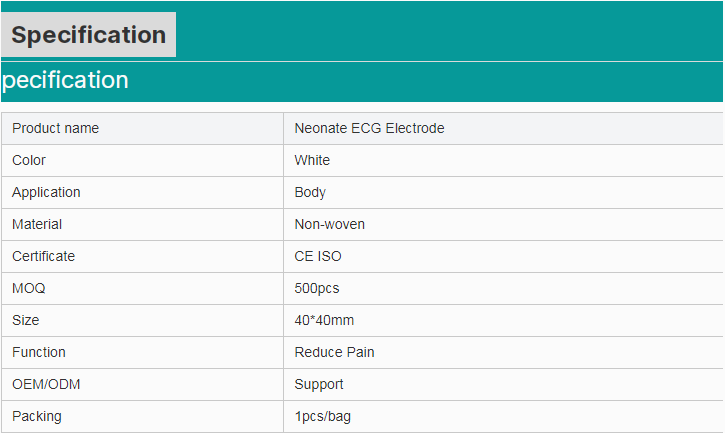Image resolution: width=725 pixels, height=433 pixels.
Task: Select the Neonate ECG Electrode value
Action: click(x=369, y=128)
